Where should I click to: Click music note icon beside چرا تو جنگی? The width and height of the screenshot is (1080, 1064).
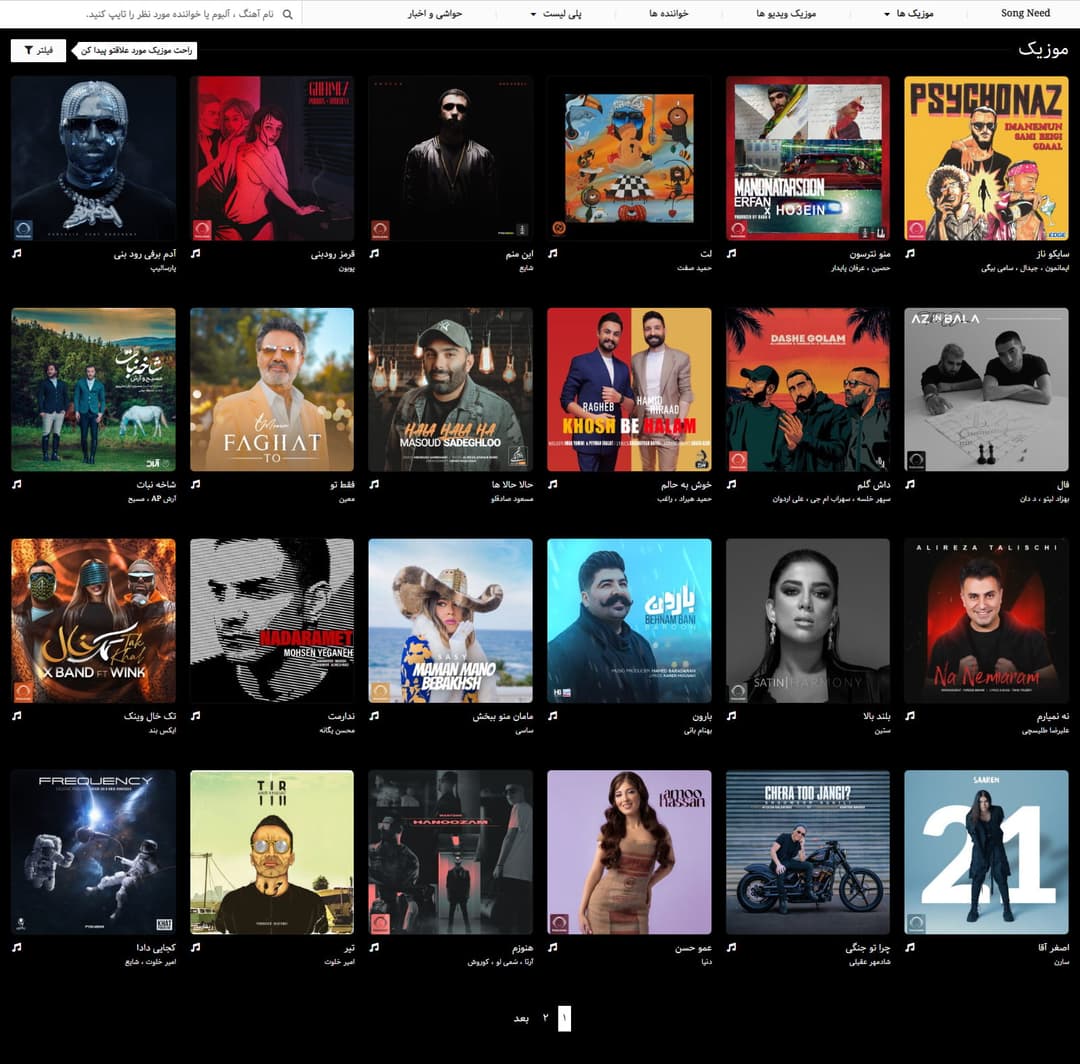(x=731, y=947)
